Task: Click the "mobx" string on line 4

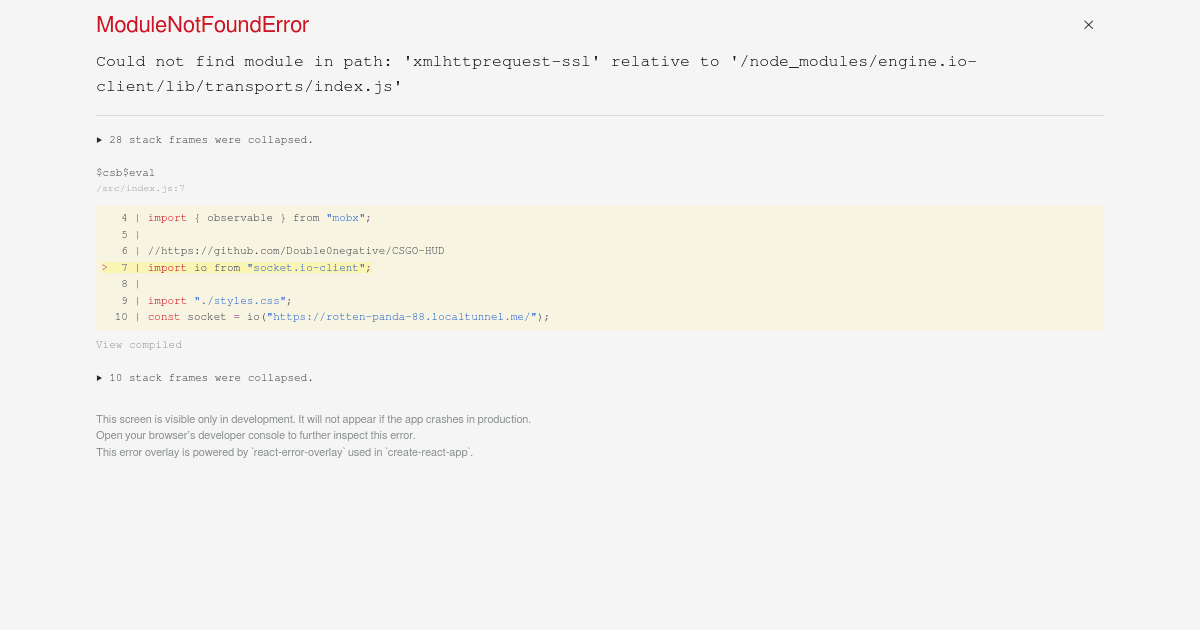Action: [x=345, y=218]
